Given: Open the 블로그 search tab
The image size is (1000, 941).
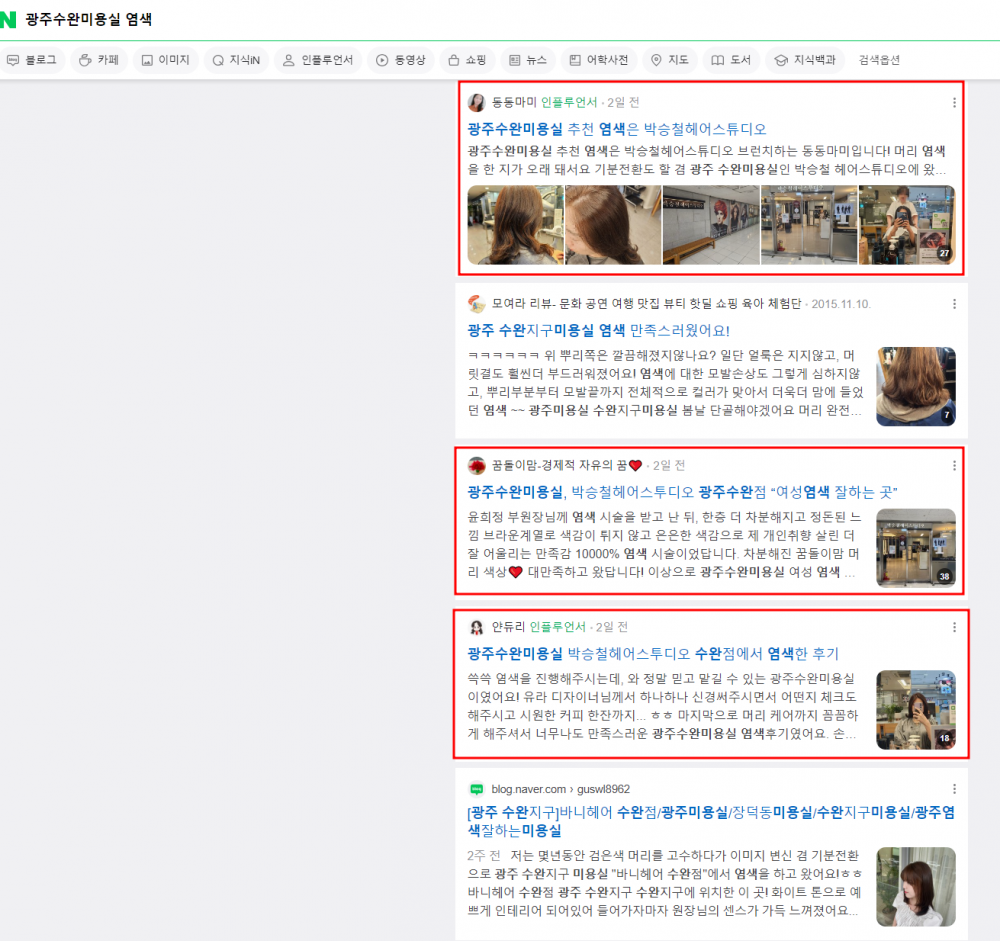Looking at the screenshot, I should [x=33, y=60].
